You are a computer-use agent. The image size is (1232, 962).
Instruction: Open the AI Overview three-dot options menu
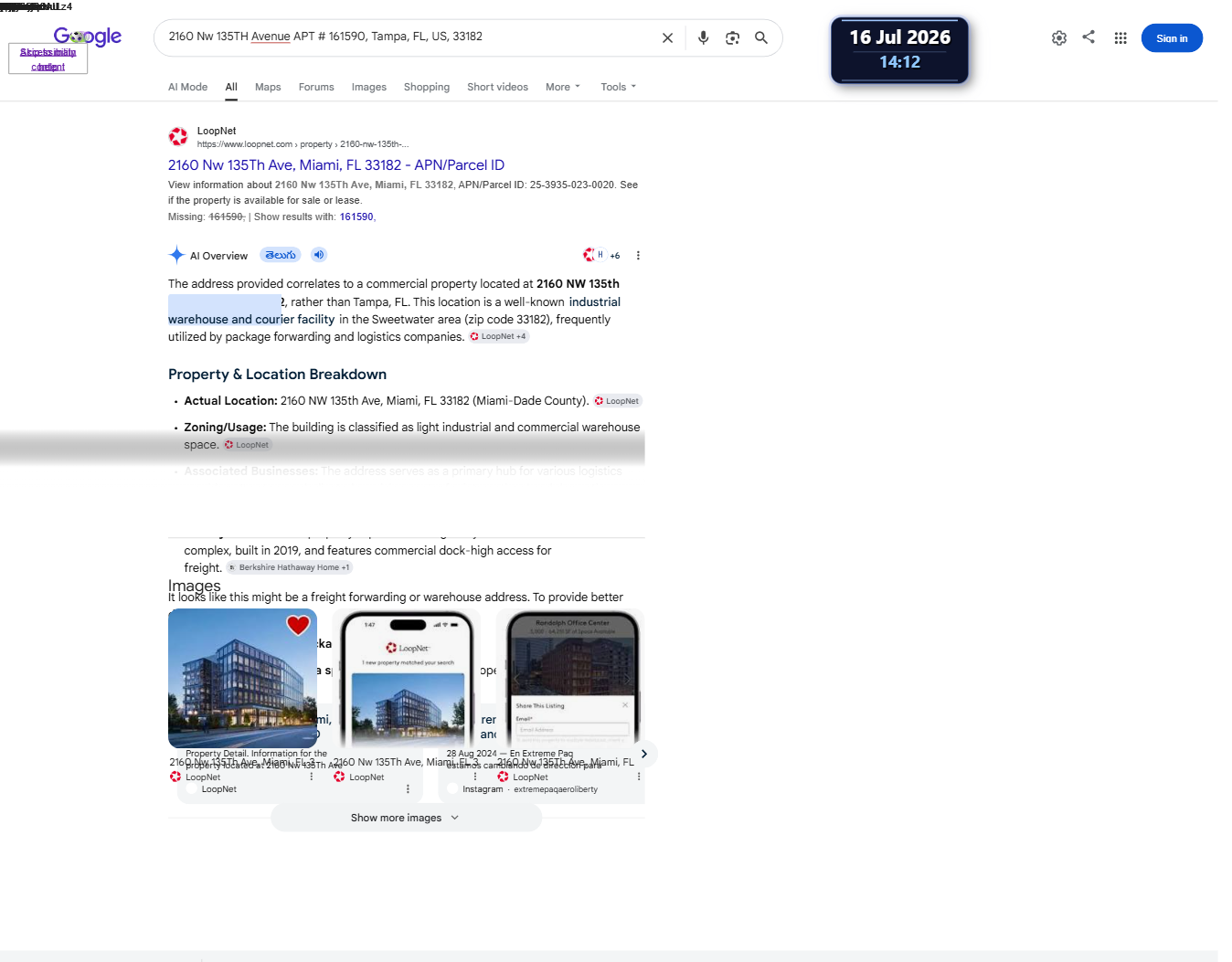[x=638, y=256]
